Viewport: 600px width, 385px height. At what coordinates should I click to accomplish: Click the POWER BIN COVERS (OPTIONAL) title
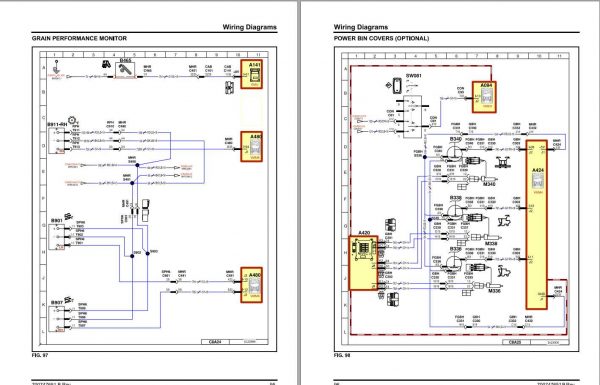click(381, 38)
